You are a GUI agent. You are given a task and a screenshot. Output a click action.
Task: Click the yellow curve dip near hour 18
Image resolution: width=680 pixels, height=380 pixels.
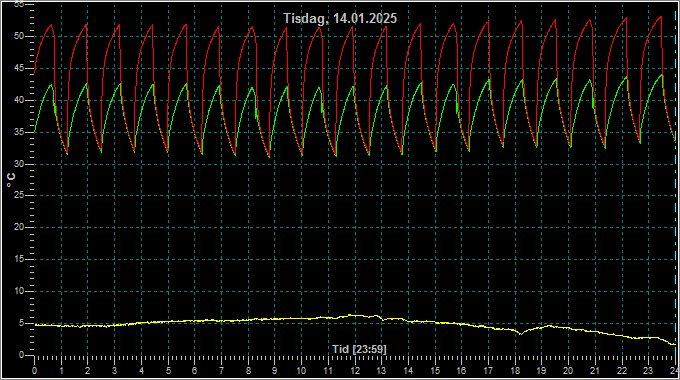(520, 334)
